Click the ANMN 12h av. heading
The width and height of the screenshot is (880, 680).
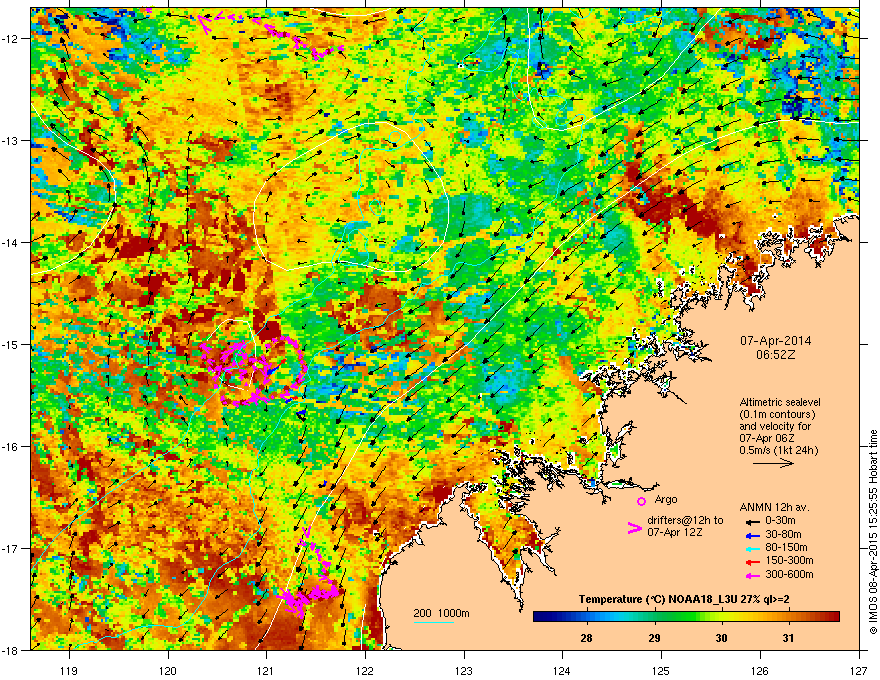pyautogui.click(x=774, y=508)
